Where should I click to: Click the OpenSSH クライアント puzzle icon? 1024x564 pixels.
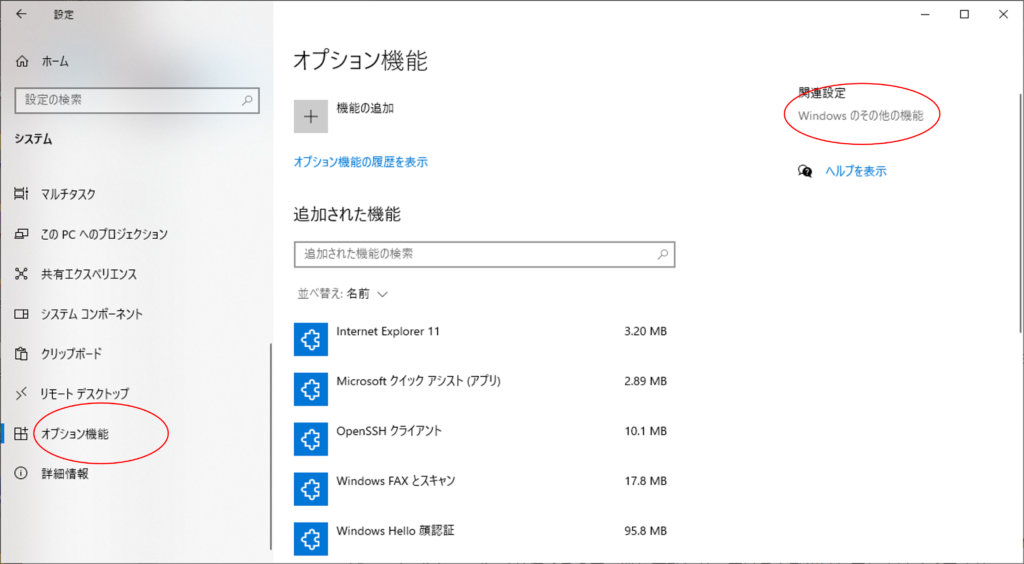310,439
